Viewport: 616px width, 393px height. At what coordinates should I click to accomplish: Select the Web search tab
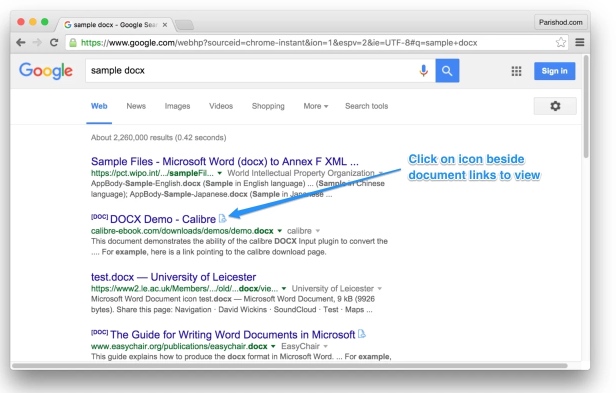pos(99,106)
